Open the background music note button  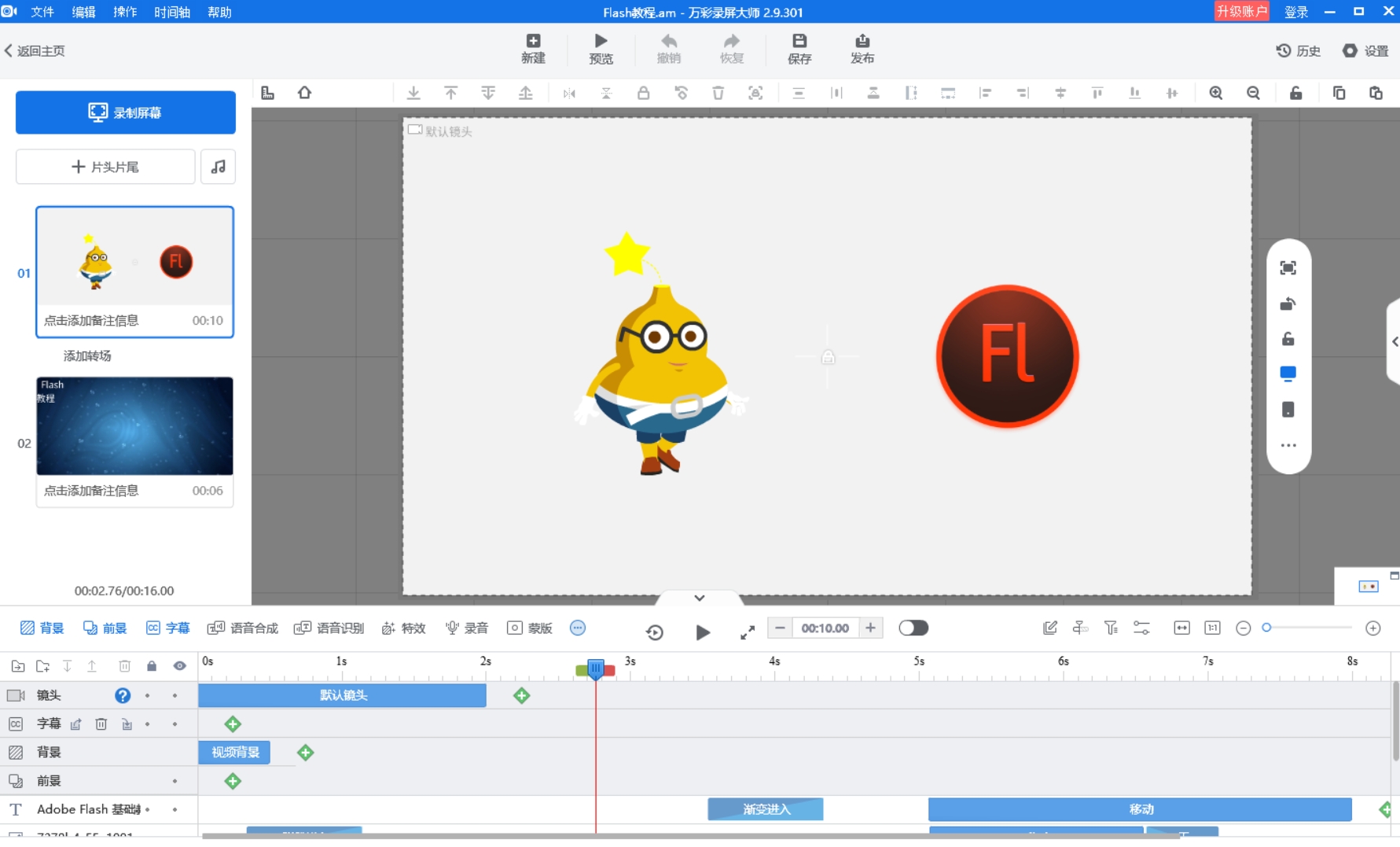click(218, 167)
